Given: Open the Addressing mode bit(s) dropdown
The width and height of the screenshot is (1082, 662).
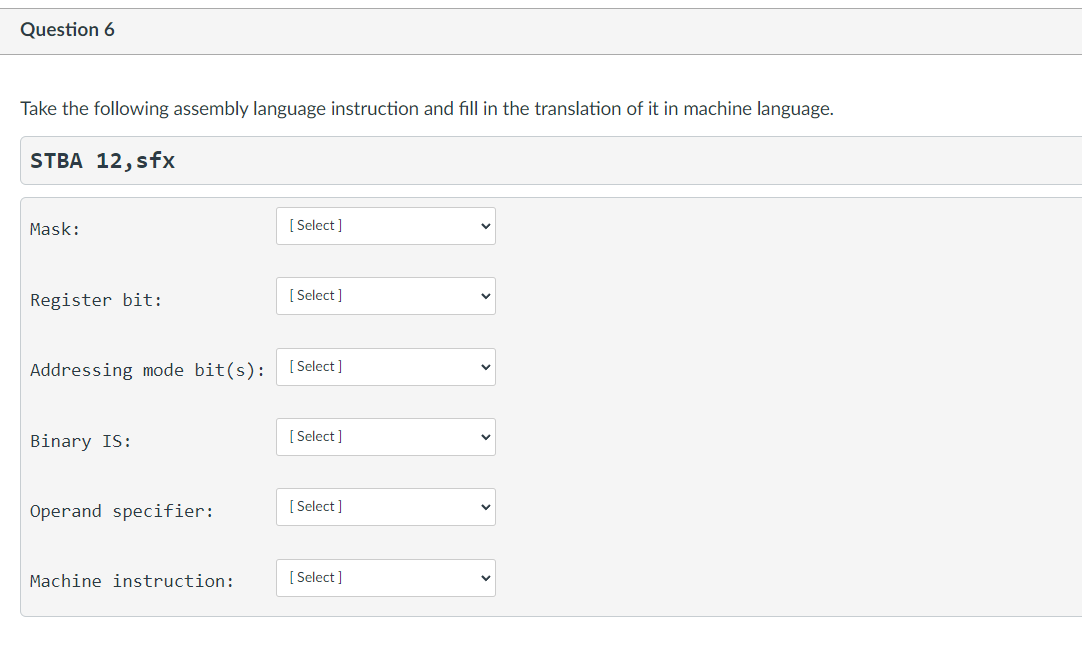Looking at the screenshot, I should click(x=385, y=366).
